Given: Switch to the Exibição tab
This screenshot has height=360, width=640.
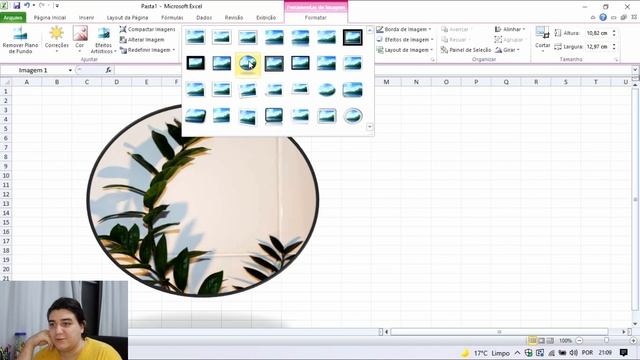Looking at the screenshot, I should (x=266, y=18).
